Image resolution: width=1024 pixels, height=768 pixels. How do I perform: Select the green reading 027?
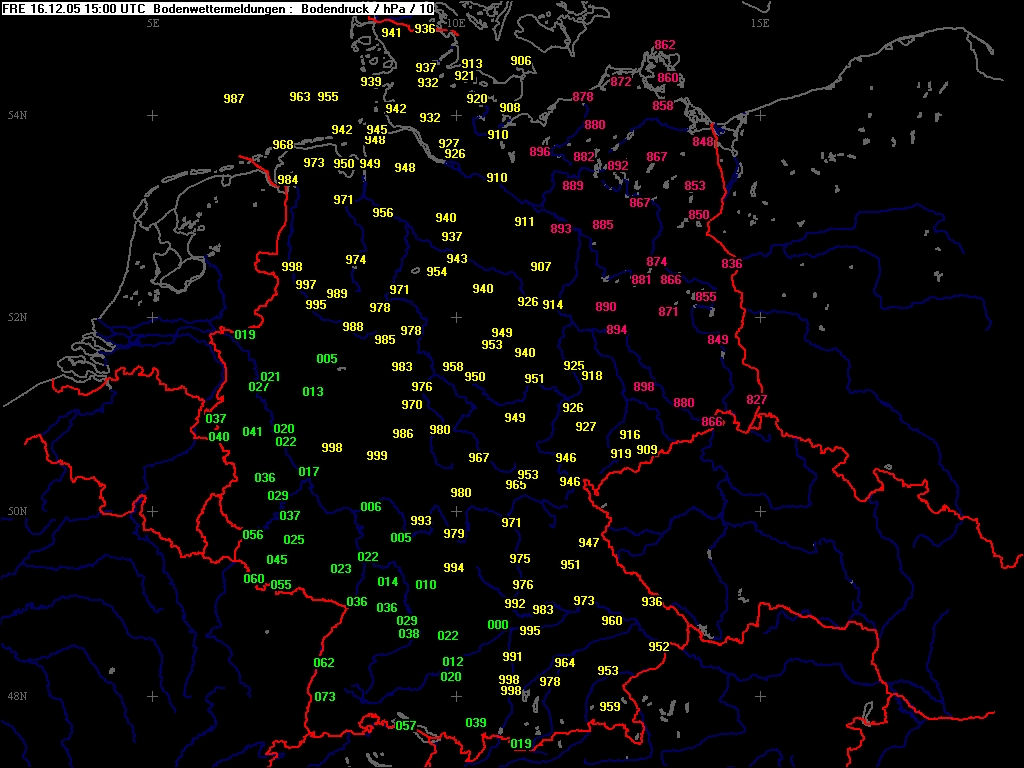259,387
